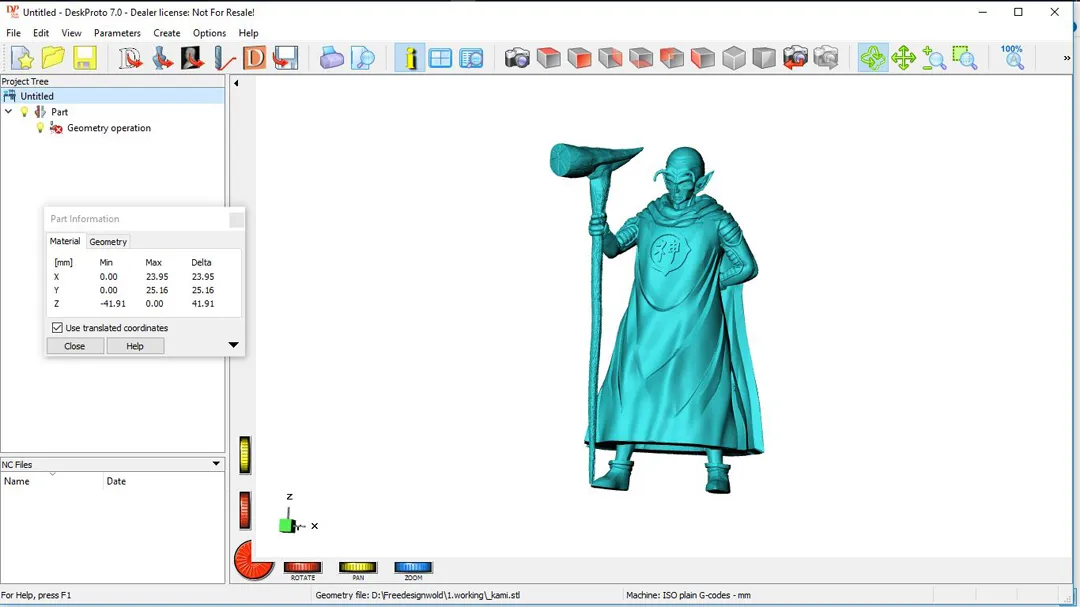Select the light gray isometric cube view
The height and width of the screenshot is (607, 1080).
[734, 58]
